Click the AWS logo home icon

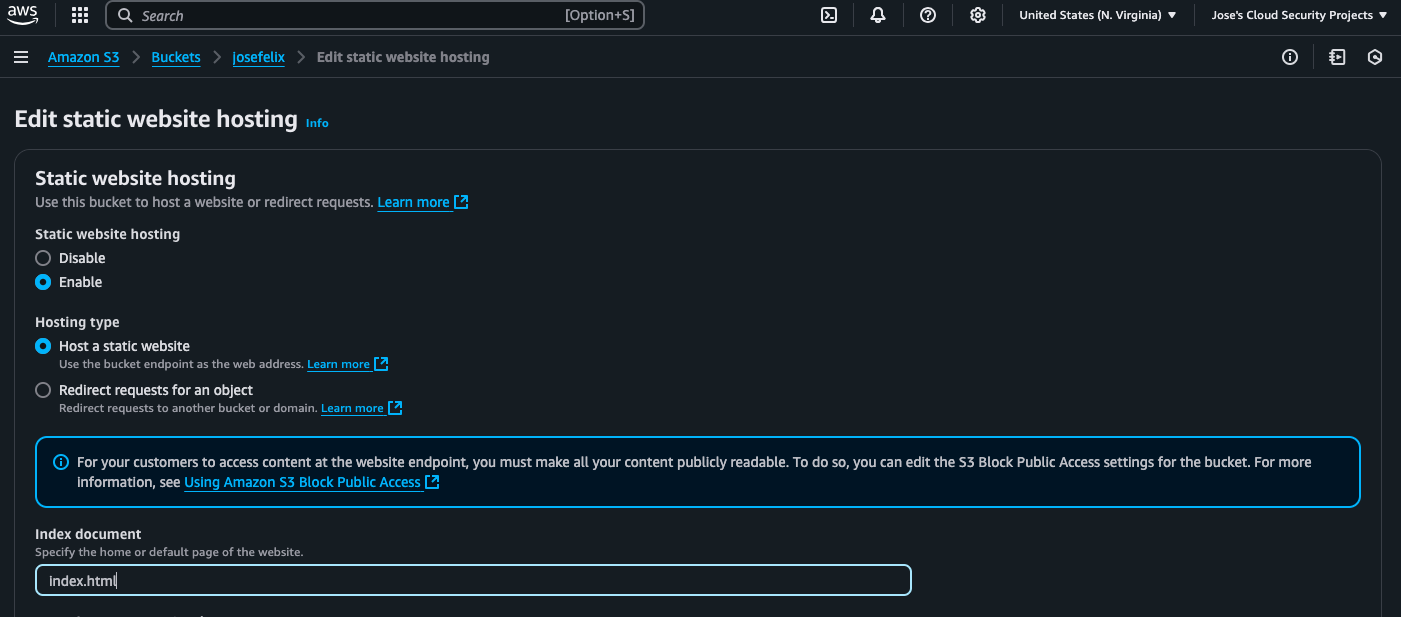(x=23, y=15)
